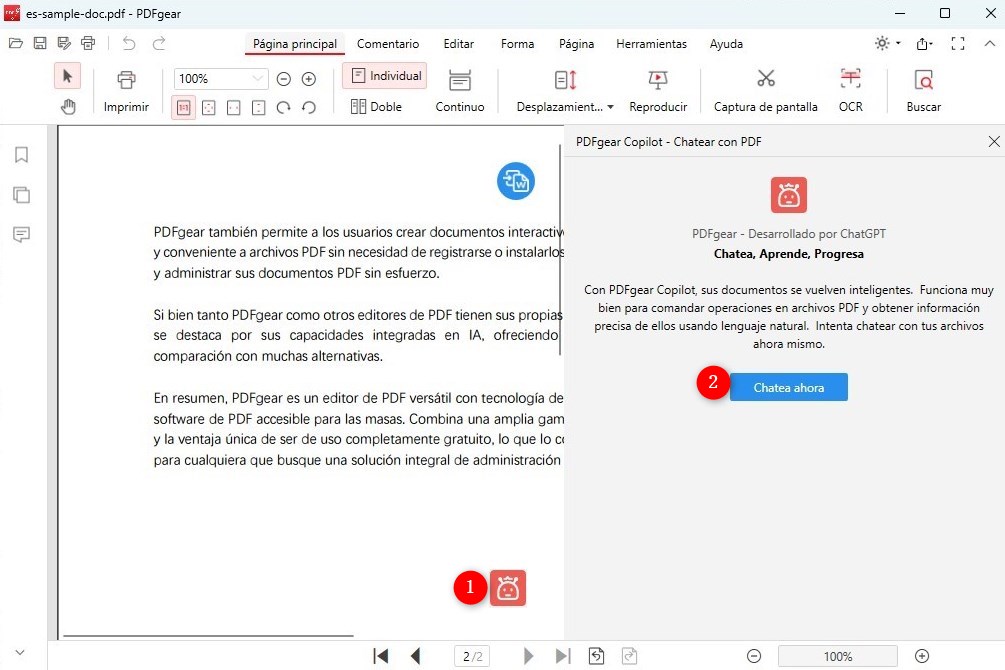Click the open file folder icon
1005x670 pixels.
[16, 44]
